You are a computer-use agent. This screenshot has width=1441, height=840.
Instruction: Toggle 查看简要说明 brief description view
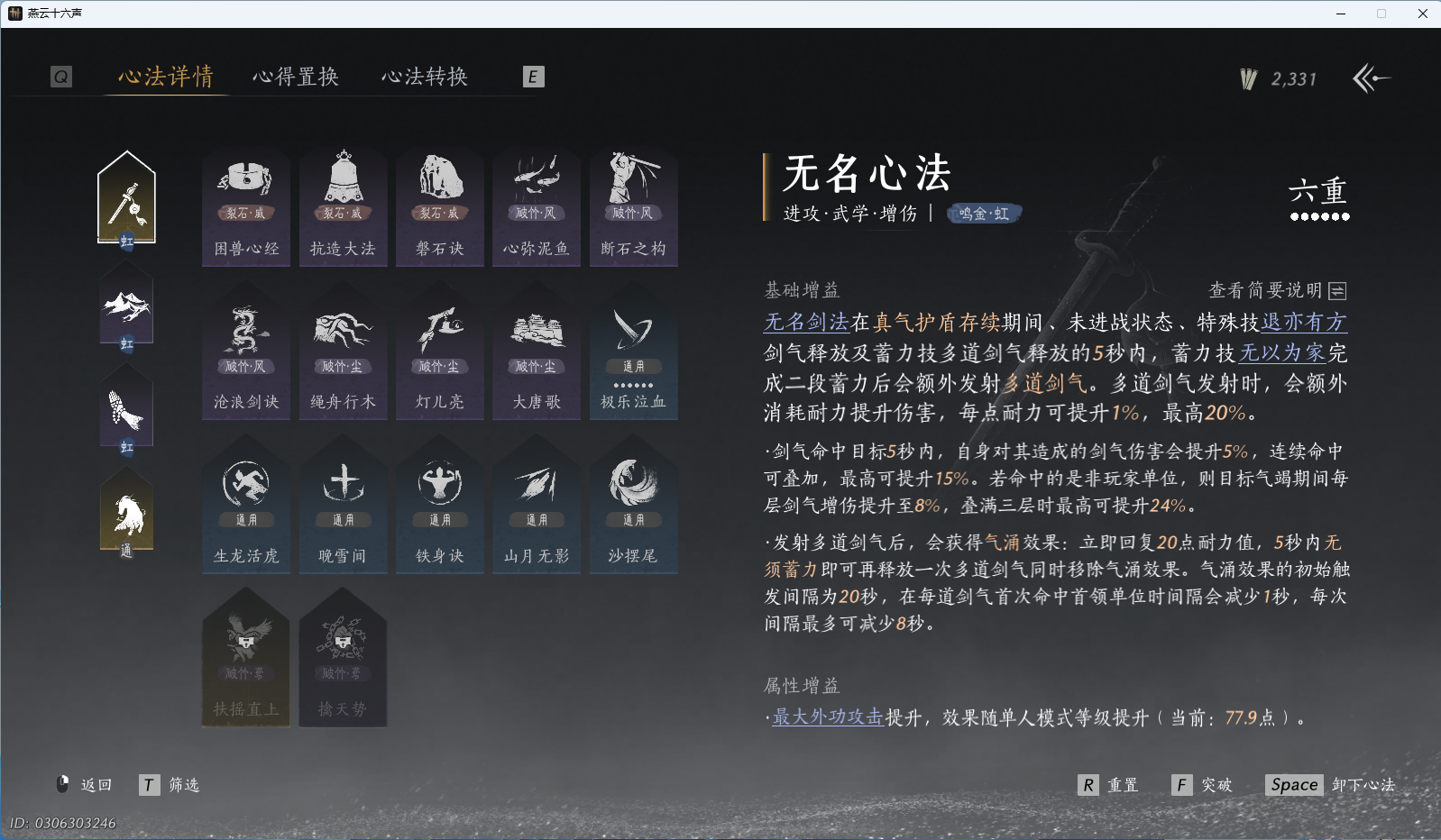coord(1278,290)
